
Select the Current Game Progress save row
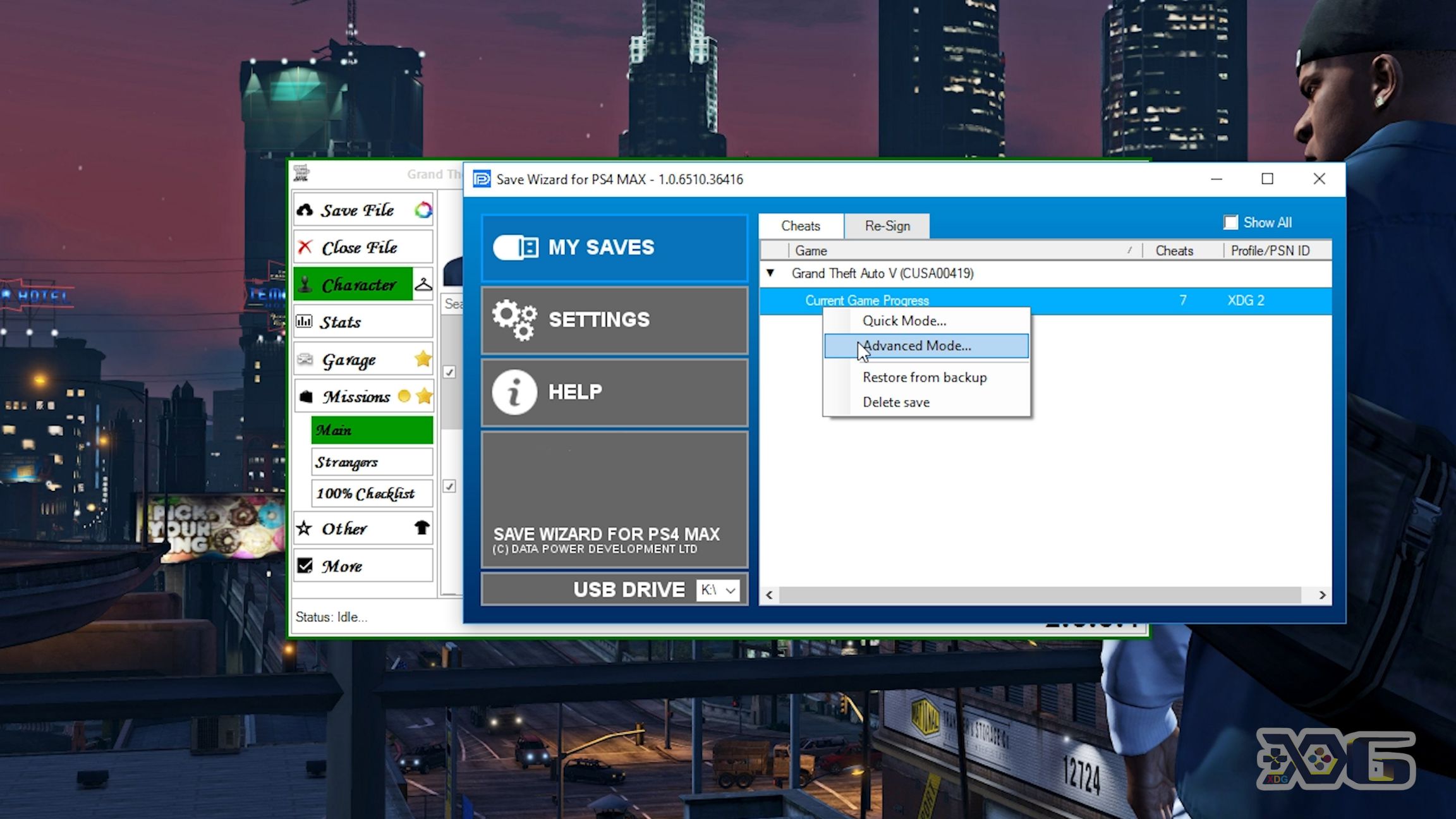[x=1045, y=300]
